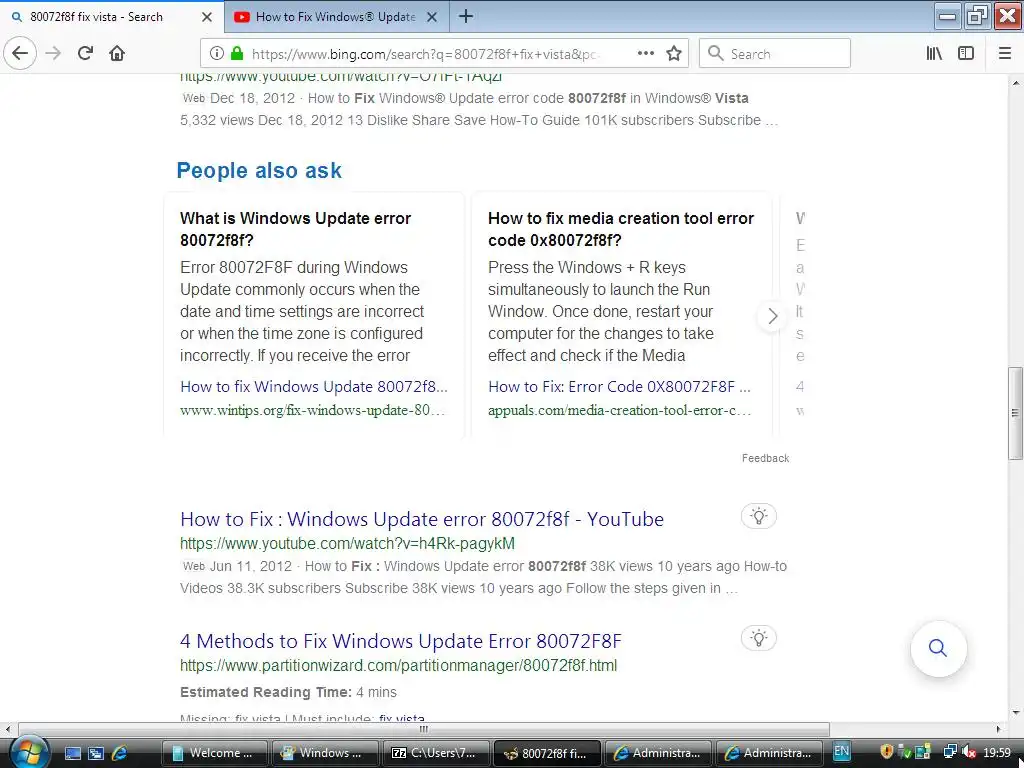This screenshot has width=1024, height=768.
Task: Close the YouTube 'How to Fix Windows' tab
Action: pyautogui.click(x=432, y=17)
